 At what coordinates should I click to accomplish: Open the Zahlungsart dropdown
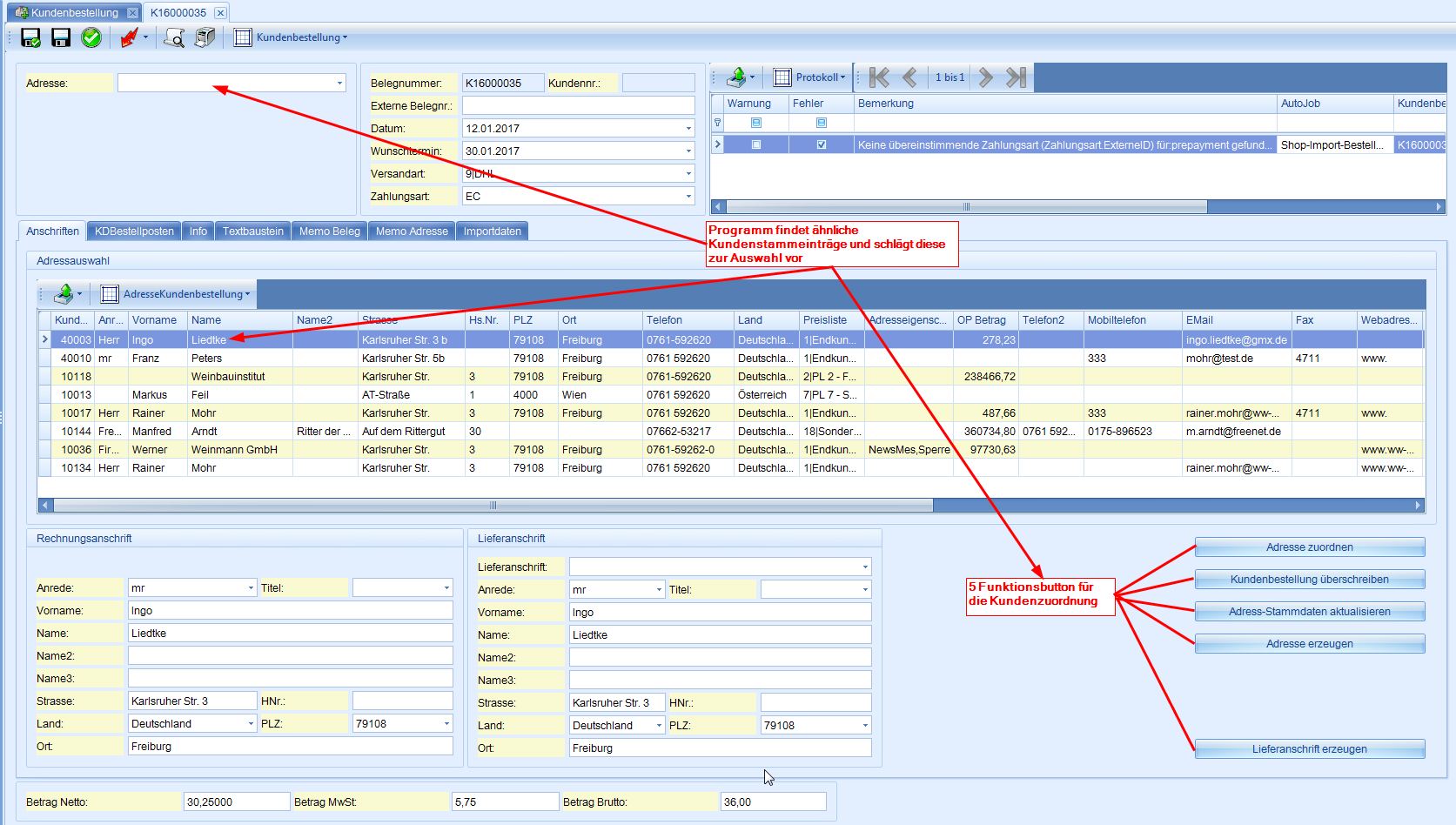688,196
